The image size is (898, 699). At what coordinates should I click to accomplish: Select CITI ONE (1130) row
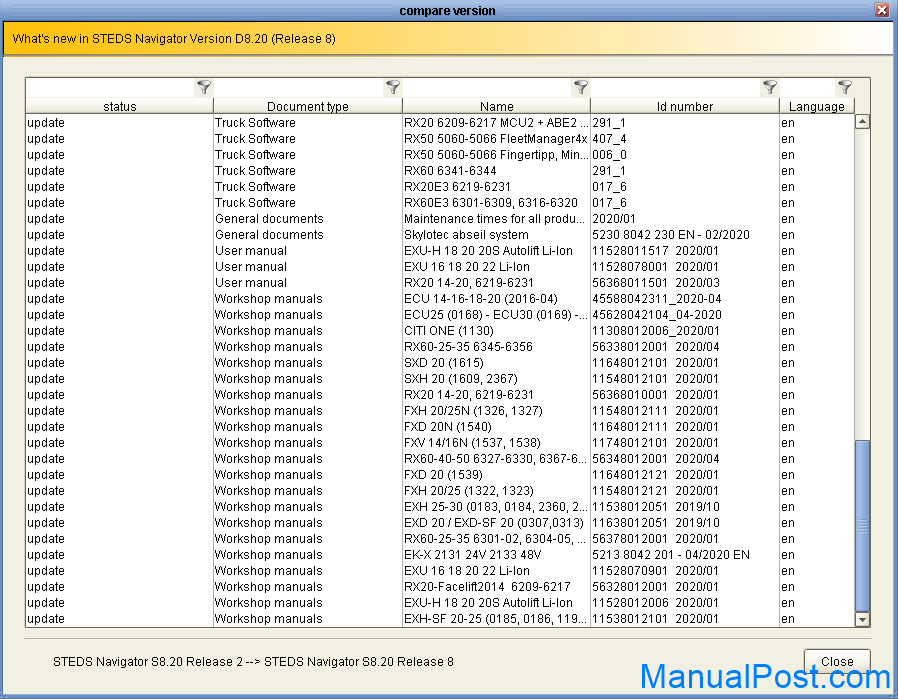tap(440, 331)
